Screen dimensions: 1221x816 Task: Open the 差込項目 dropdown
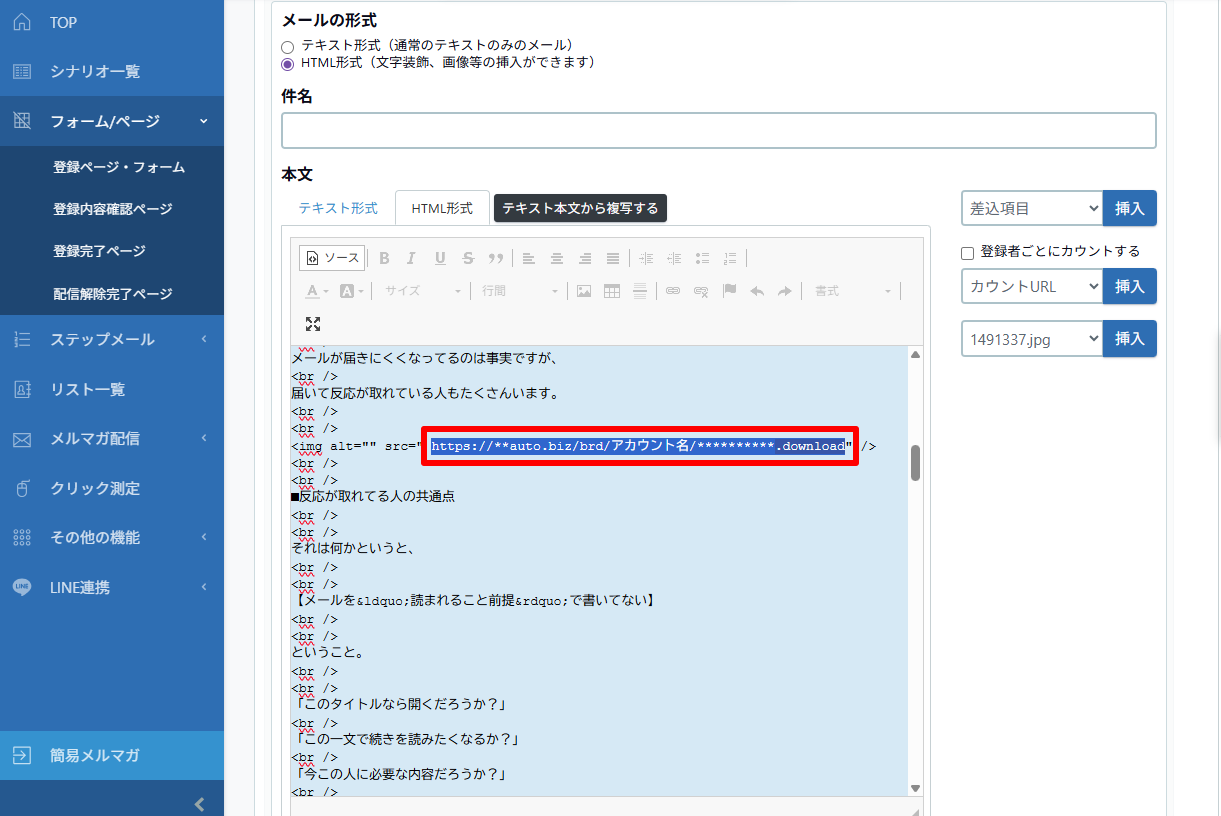(1032, 208)
